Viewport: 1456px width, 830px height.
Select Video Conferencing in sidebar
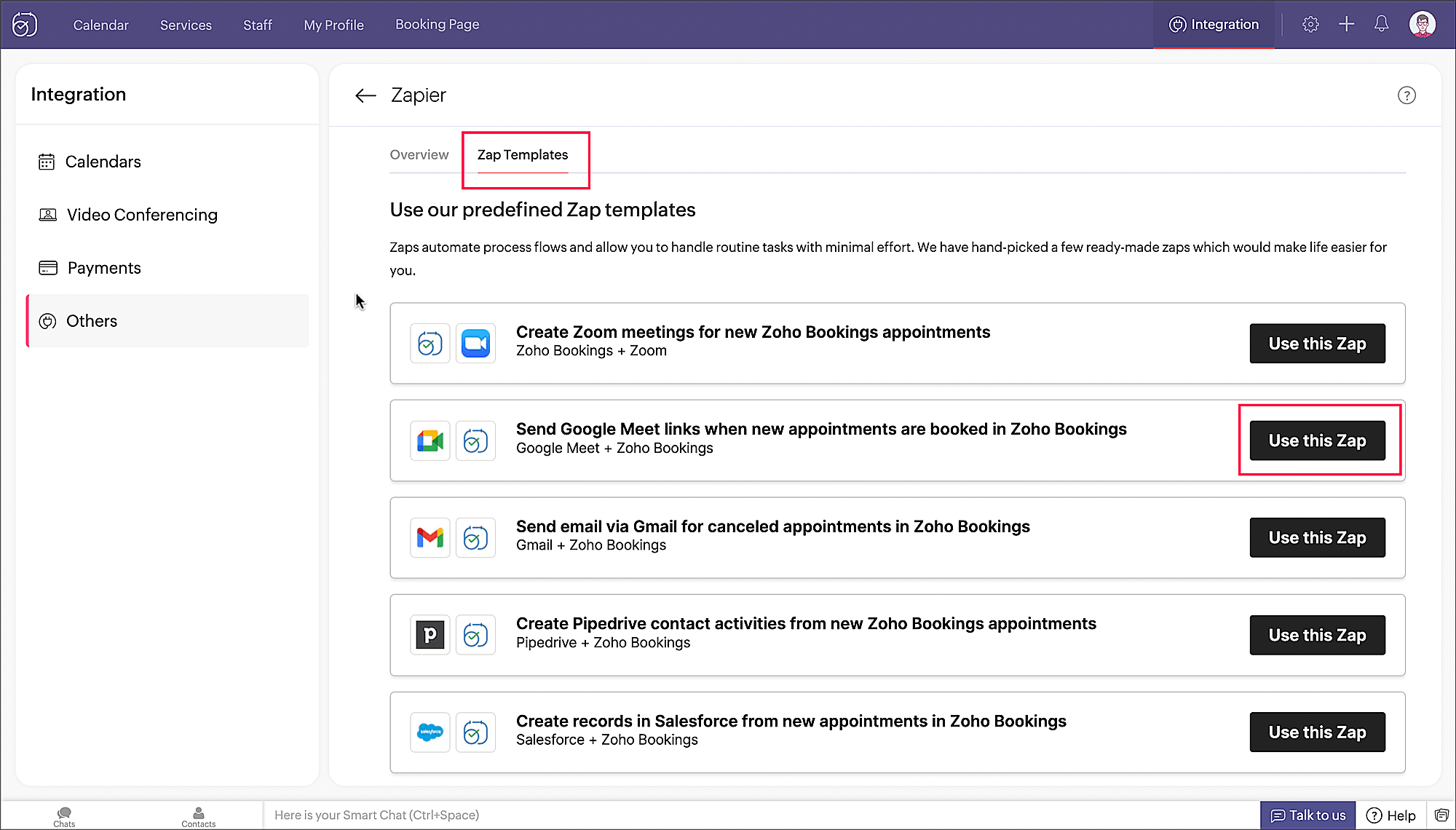[x=142, y=215]
